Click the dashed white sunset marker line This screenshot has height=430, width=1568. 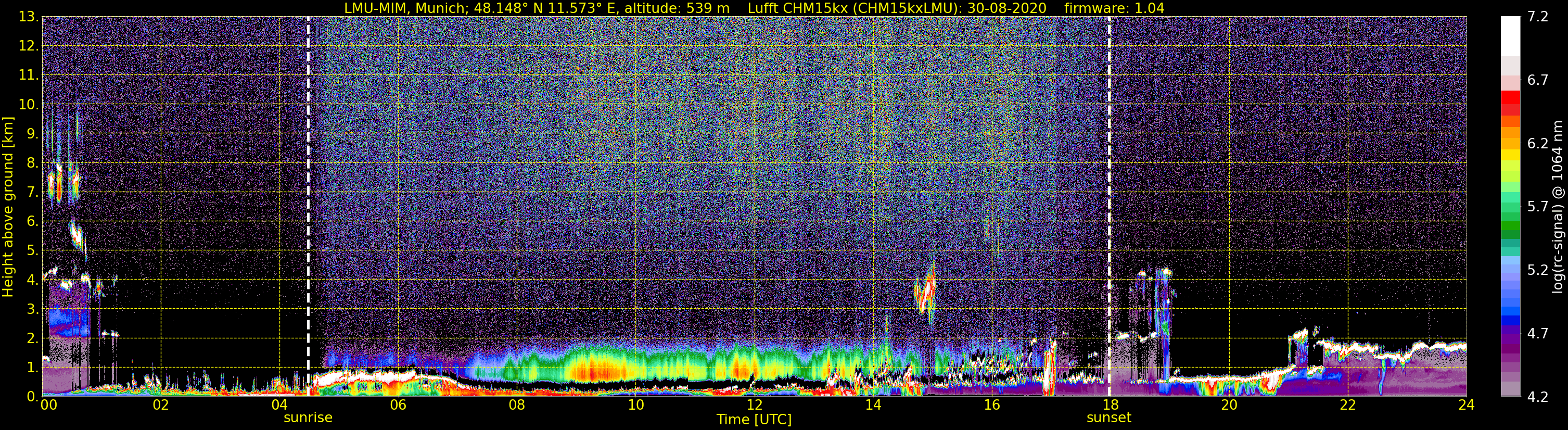1109,207
